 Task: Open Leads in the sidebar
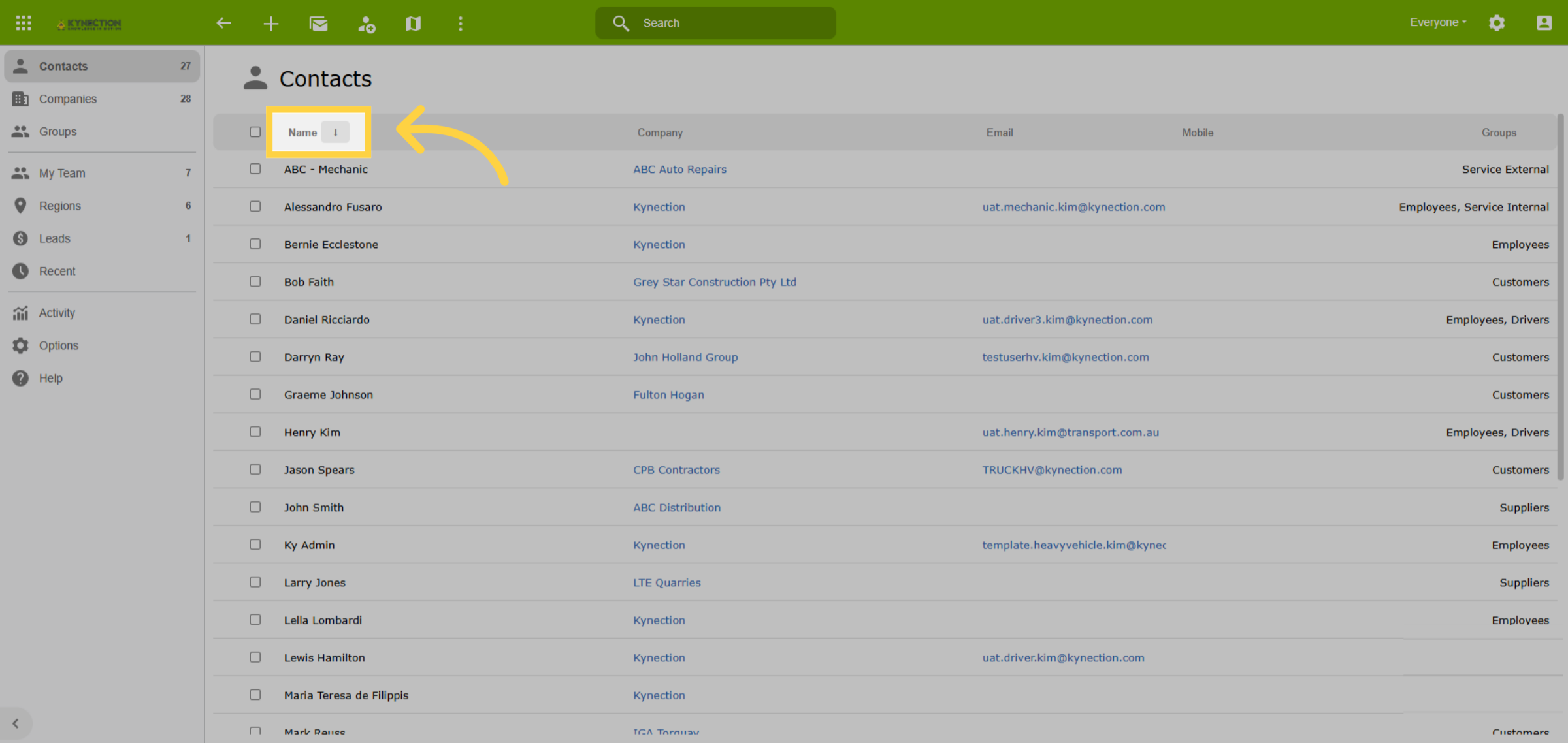click(102, 238)
